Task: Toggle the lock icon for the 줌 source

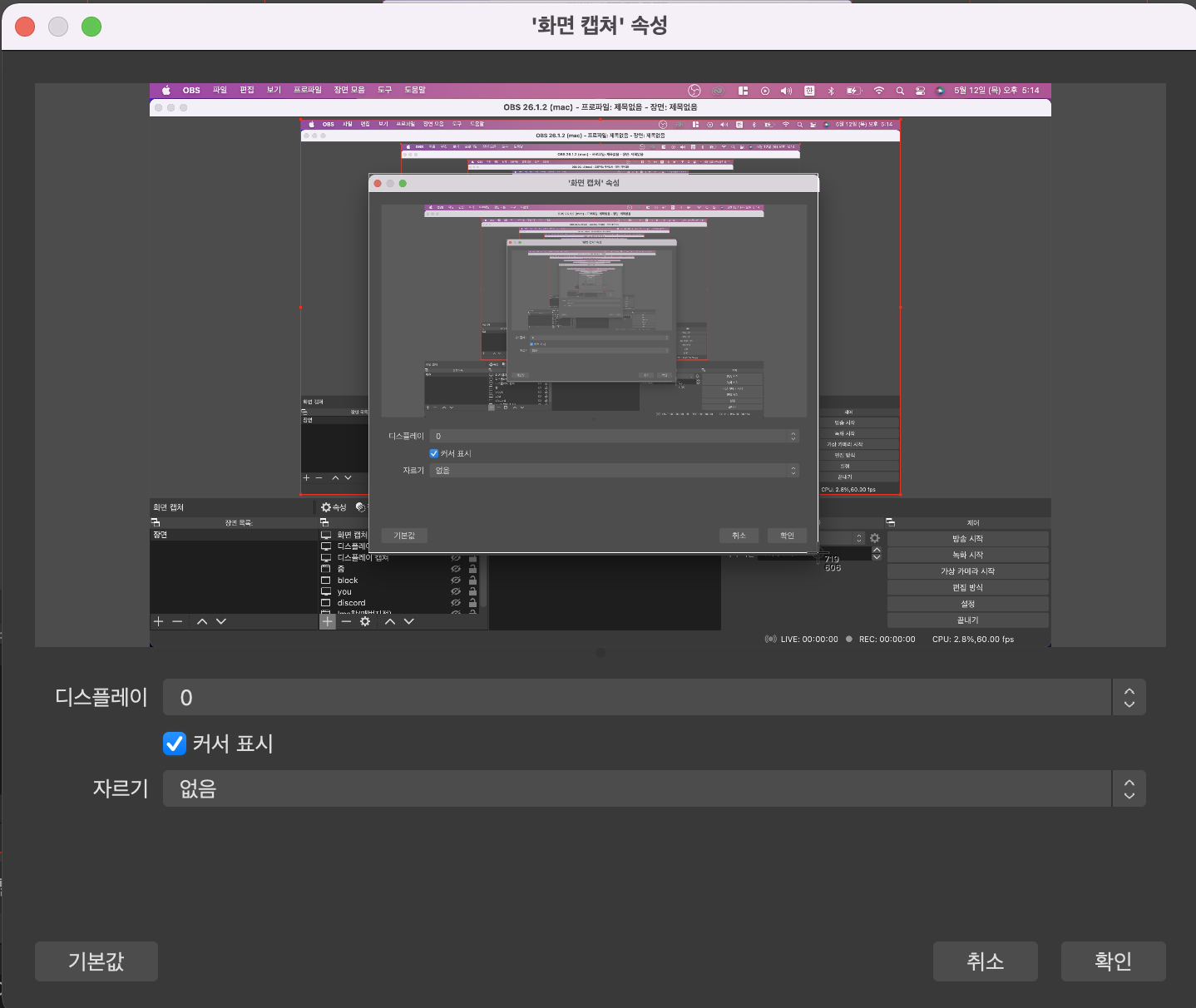Action: tap(472, 569)
